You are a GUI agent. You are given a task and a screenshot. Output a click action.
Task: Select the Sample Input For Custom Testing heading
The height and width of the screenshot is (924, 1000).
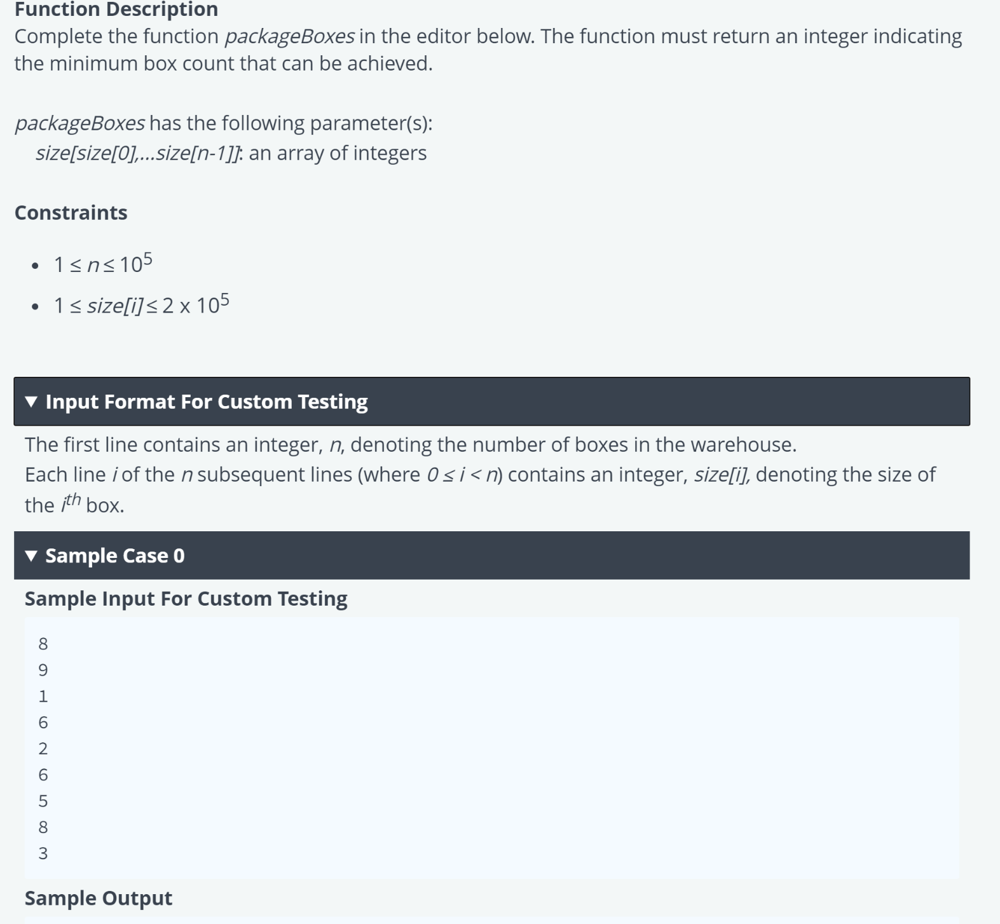tap(186, 599)
